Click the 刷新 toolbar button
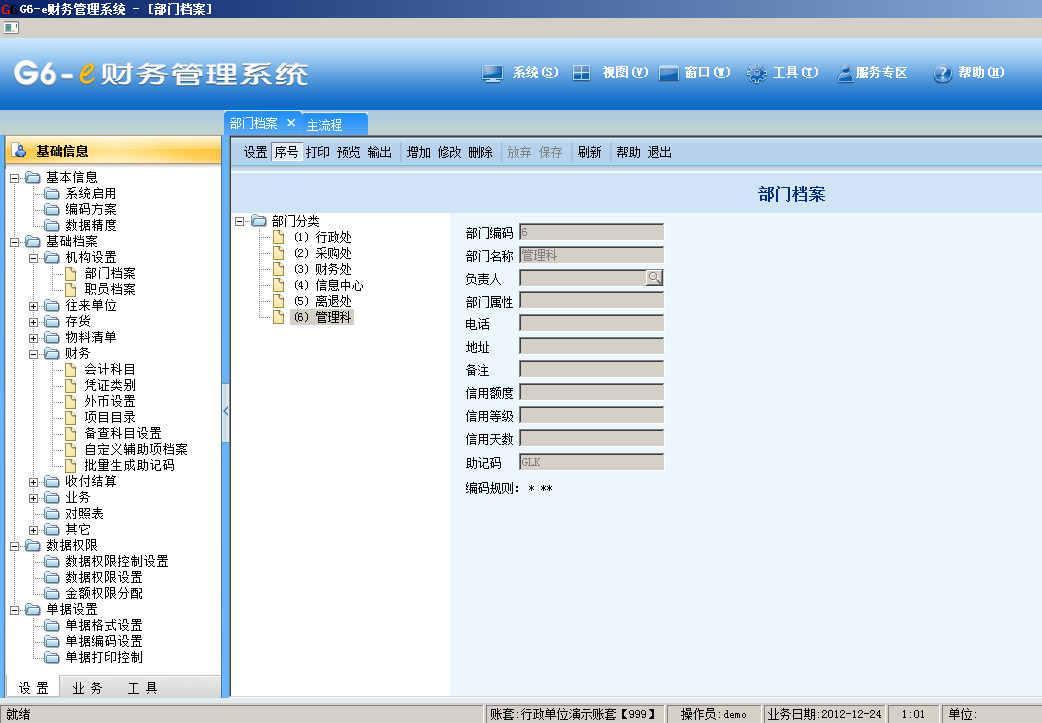This screenshot has height=723, width=1042. click(x=589, y=153)
